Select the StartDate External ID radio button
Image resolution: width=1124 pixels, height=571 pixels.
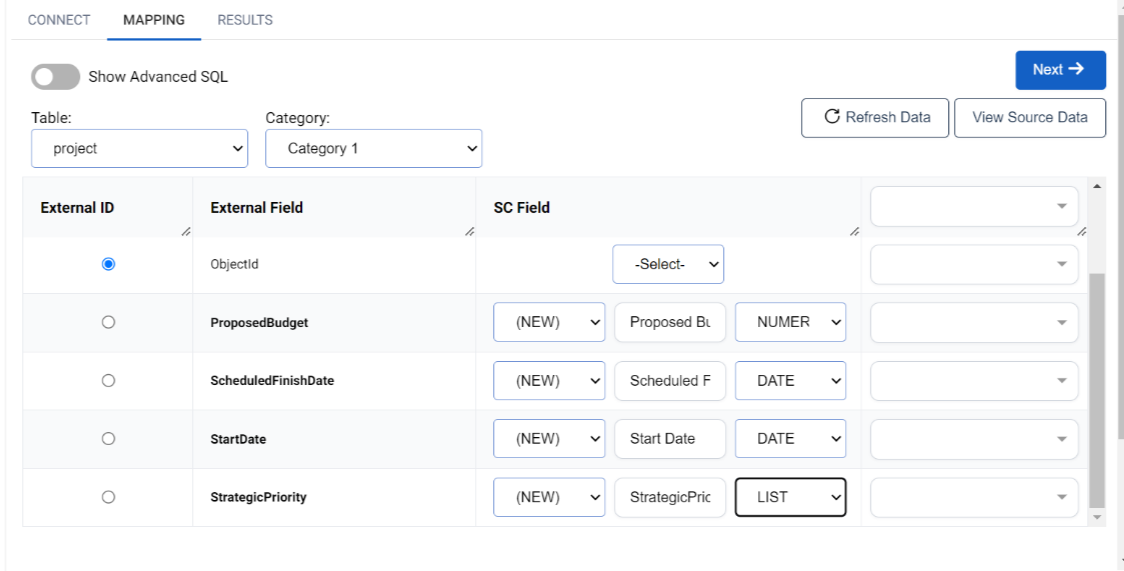coord(108,438)
